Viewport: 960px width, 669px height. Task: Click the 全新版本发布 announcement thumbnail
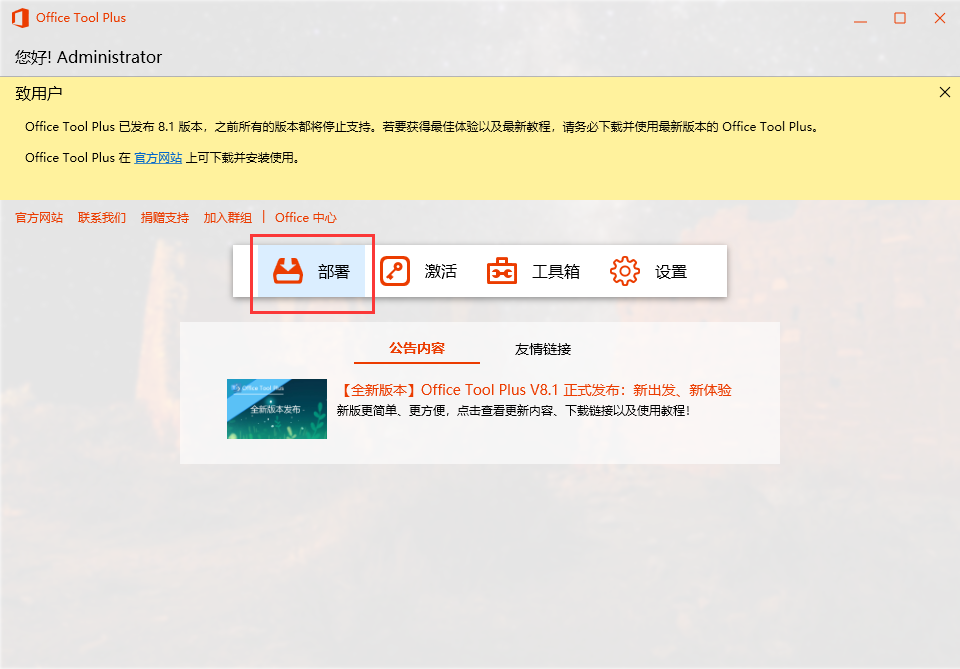tap(277, 408)
